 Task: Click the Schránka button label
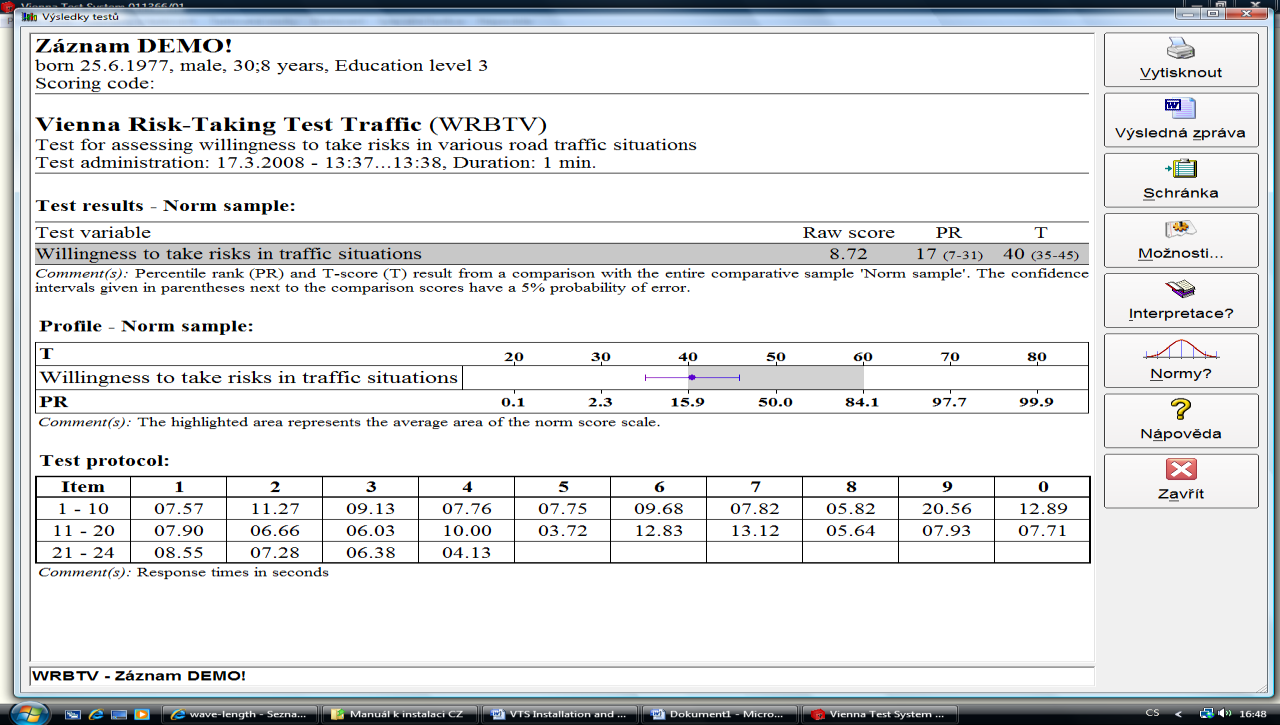[x=1181, y=193]
